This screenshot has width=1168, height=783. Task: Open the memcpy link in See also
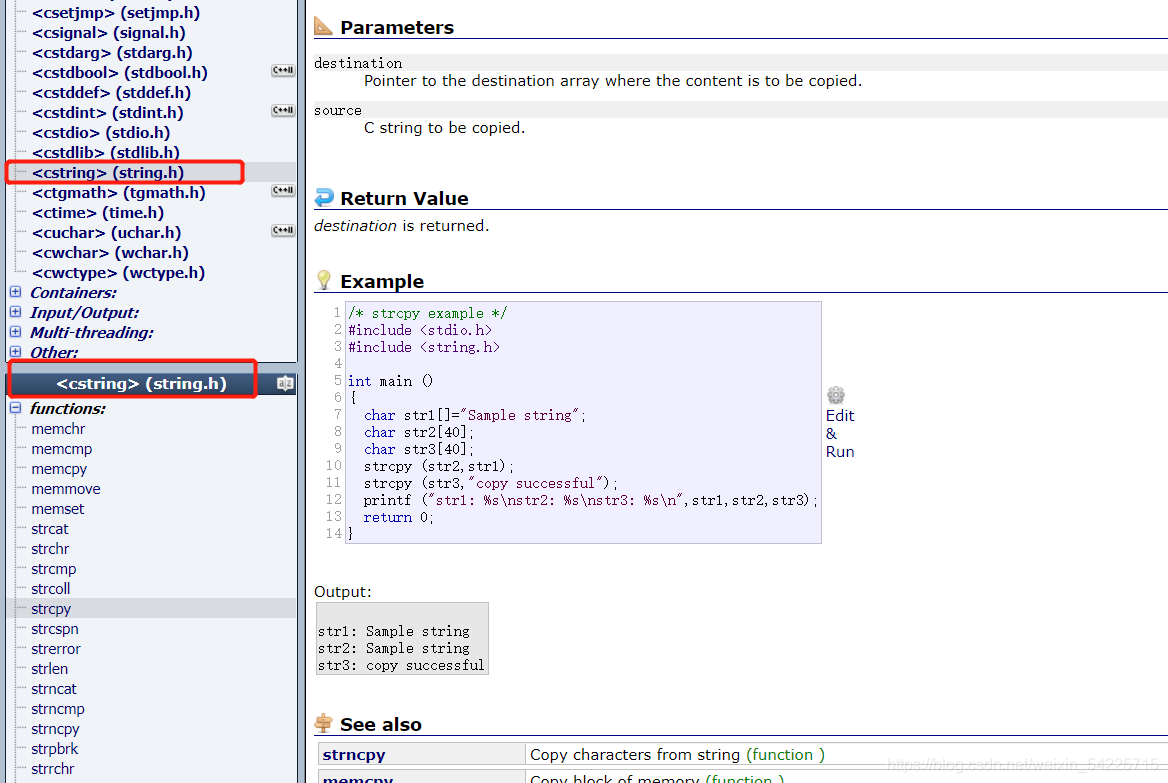coord(358,779)
